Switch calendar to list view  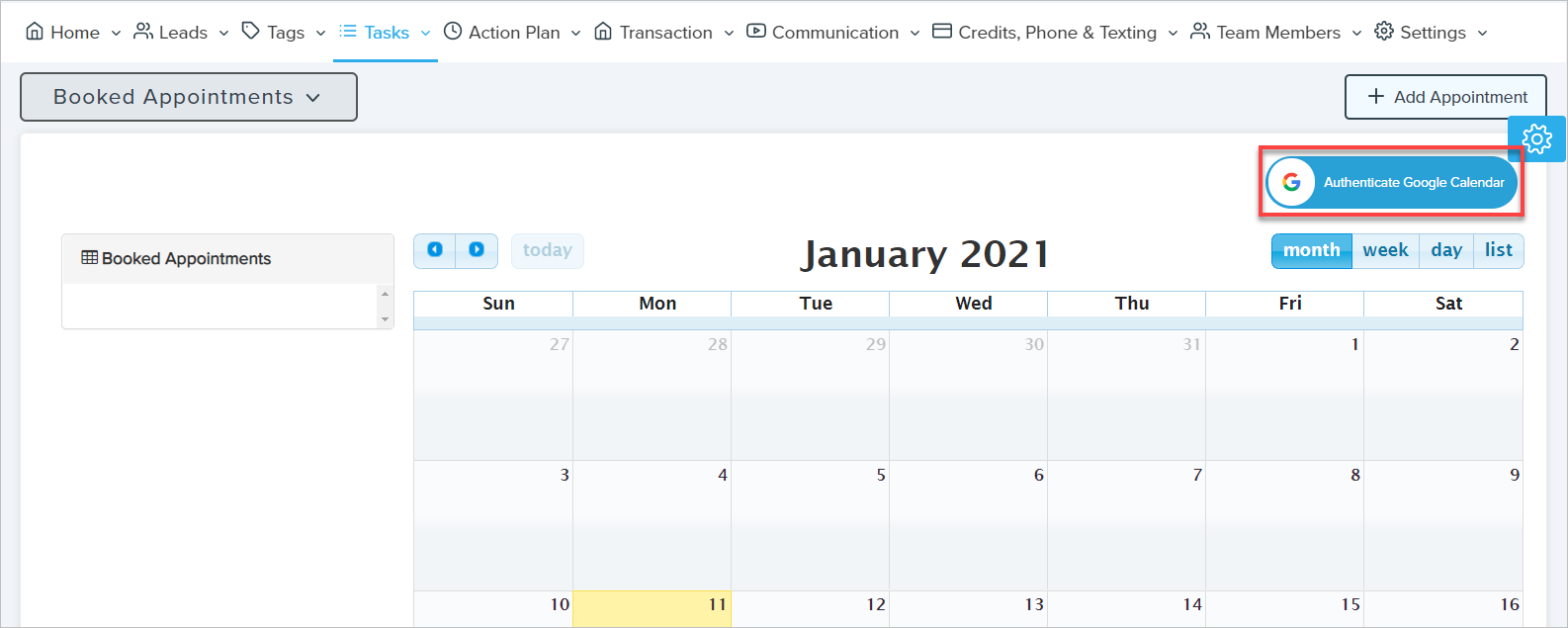[1498, 250]
